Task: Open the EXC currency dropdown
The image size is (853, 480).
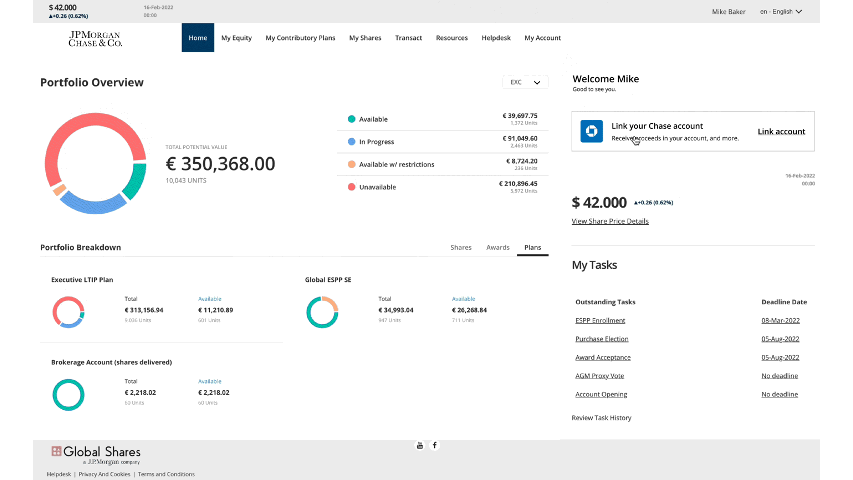Action: coord(525,82)
